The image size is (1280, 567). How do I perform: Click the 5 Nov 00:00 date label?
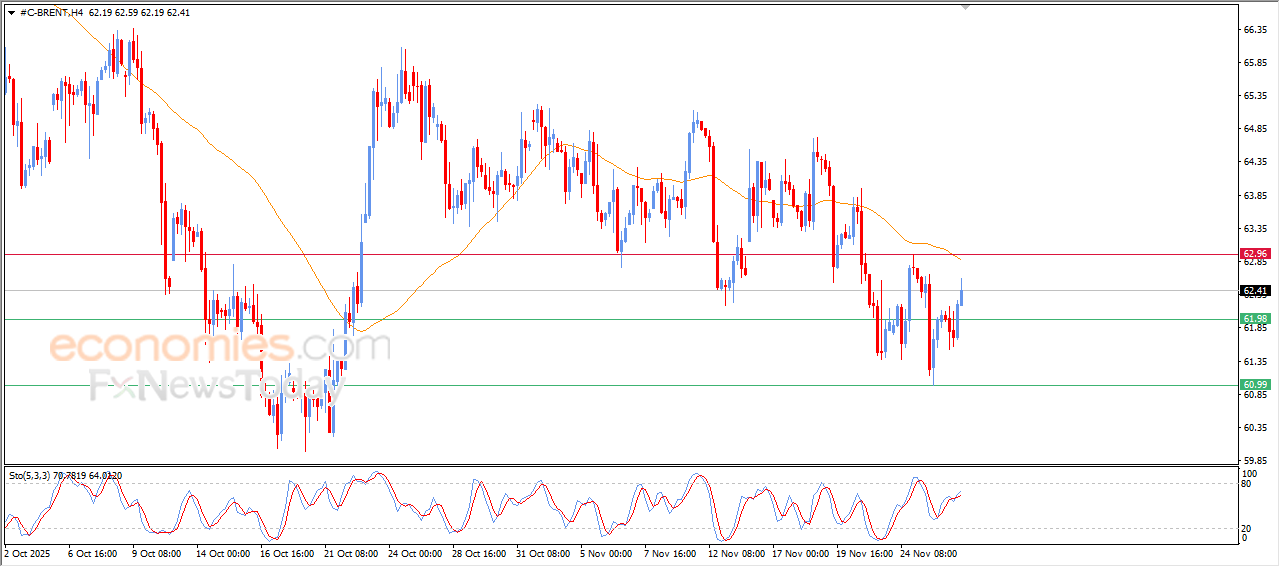[x=605, y=552]
